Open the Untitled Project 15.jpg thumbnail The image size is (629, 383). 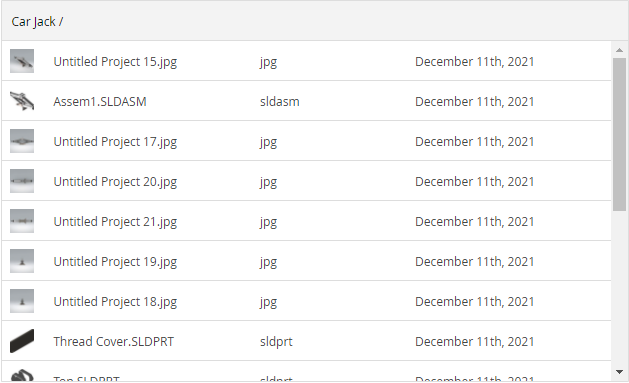tap(22, 61)
